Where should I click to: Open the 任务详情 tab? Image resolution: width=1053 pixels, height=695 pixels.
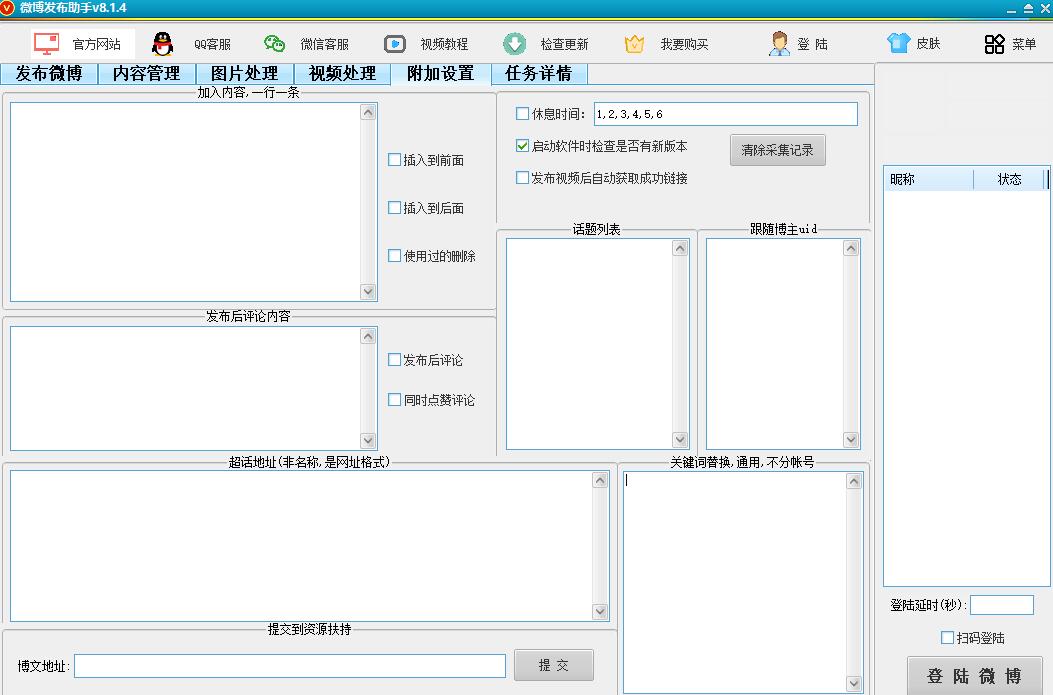pyautogui.click(x=538, y=74)
